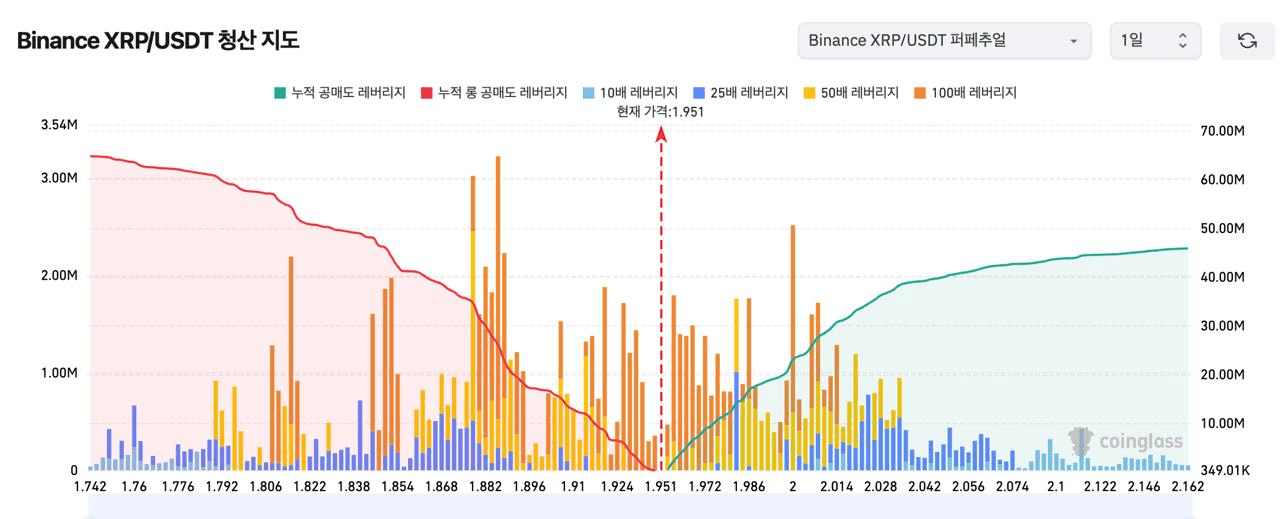Click the 2.014 price axis label
1280x519 pixels.
tap(836, 487)
